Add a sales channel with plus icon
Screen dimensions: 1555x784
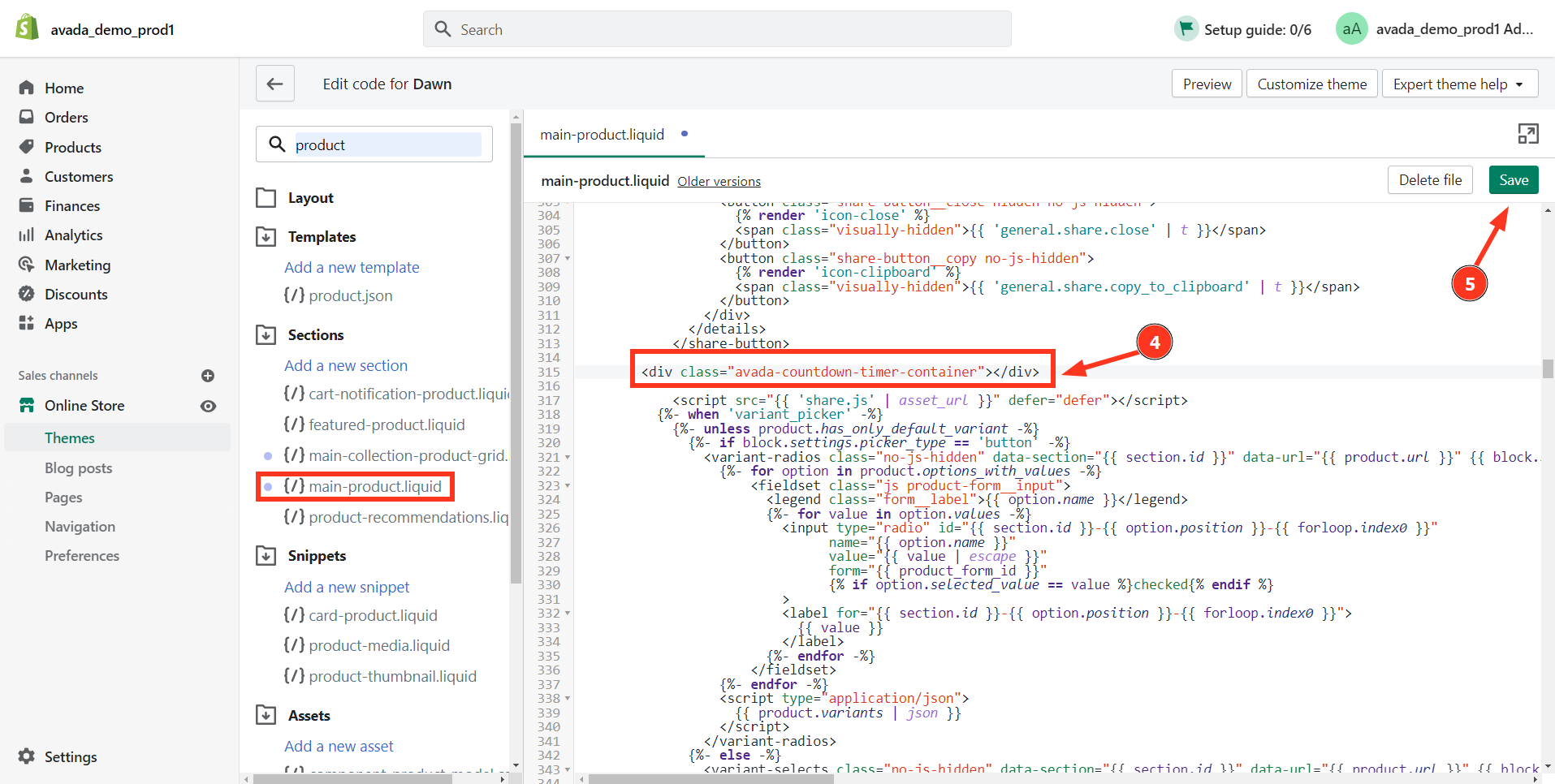[208, 376]
